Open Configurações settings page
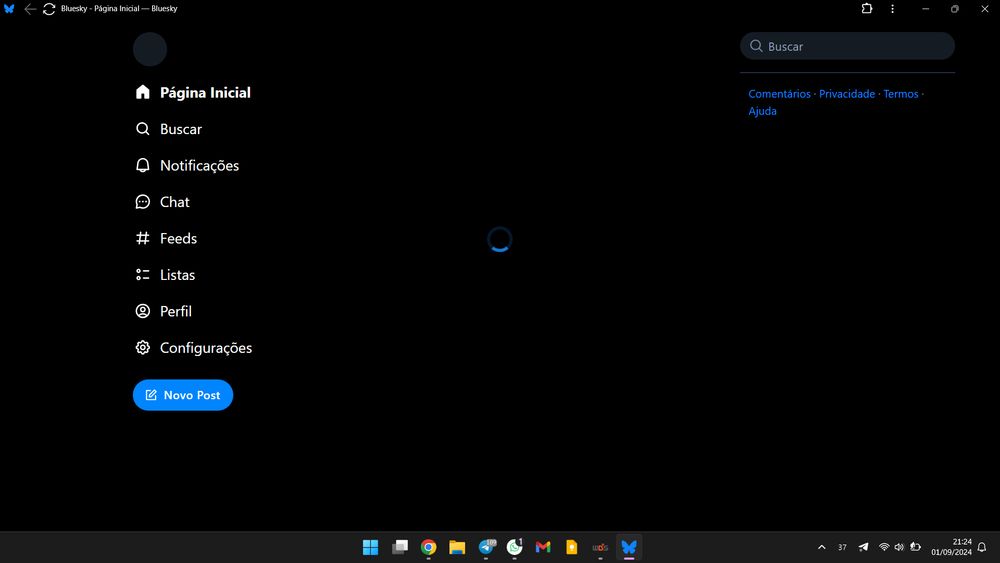 pos(194,347)
